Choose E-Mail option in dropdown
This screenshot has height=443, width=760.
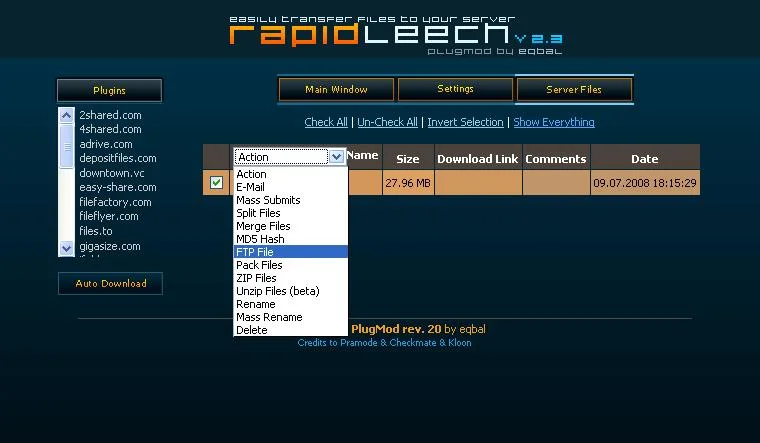pyautogui.click(x=251, y=187)
